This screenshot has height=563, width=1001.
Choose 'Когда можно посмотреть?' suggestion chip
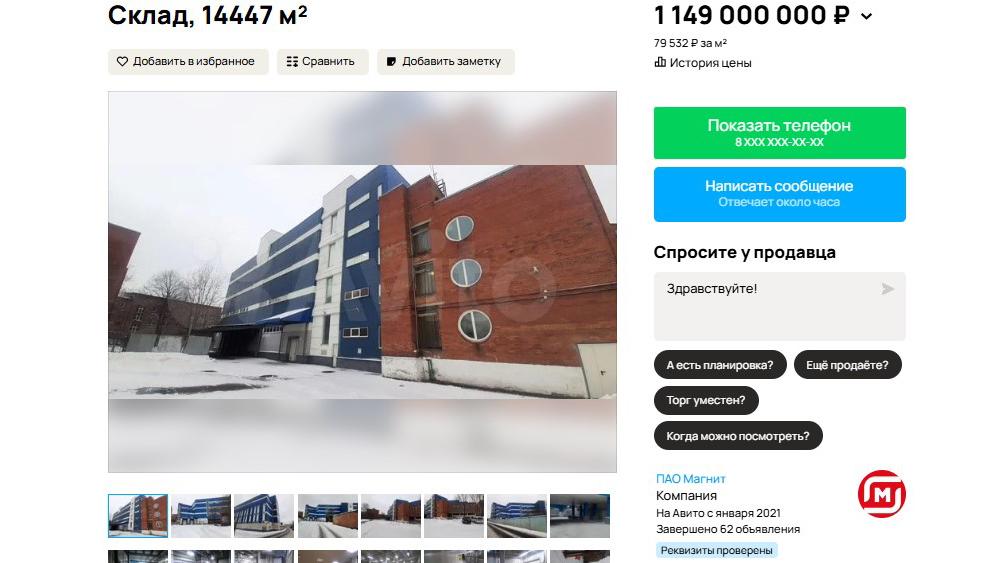(x=738, y=436)
